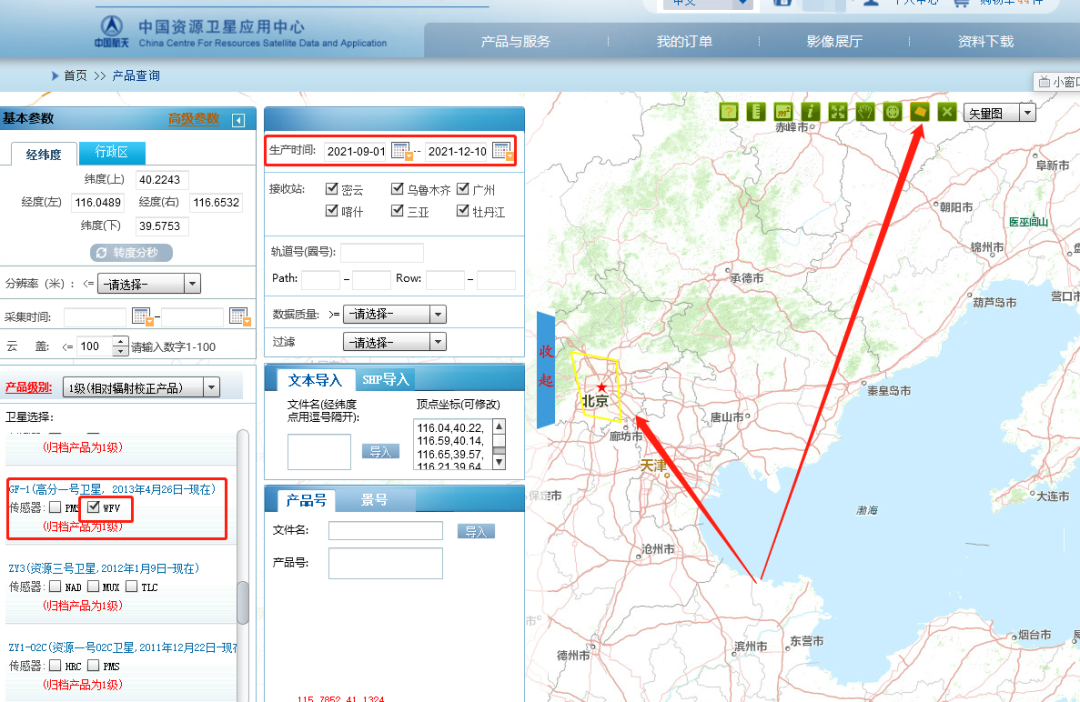Click the cloud cover stepper arrows
The width and height of the screenshot is (1080, 702).
(x=121, y=346)
